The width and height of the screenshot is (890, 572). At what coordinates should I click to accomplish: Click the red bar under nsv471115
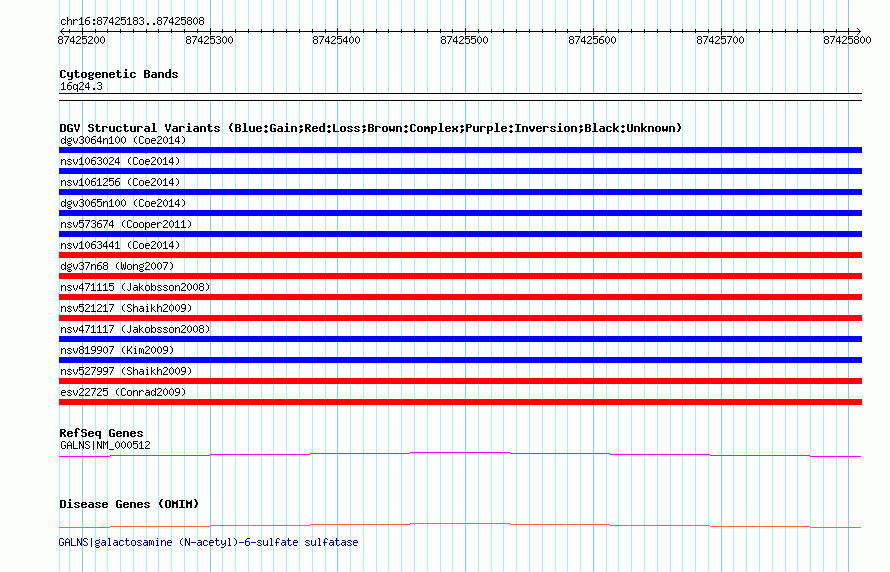(460, 297)
